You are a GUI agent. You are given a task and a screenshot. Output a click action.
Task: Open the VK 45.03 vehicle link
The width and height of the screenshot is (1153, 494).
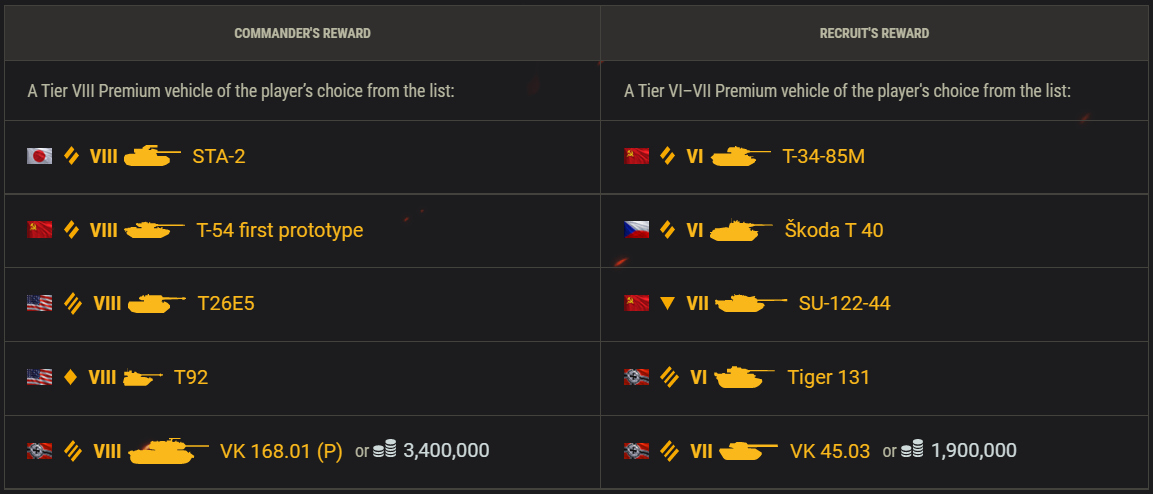[x=830, y=450]
